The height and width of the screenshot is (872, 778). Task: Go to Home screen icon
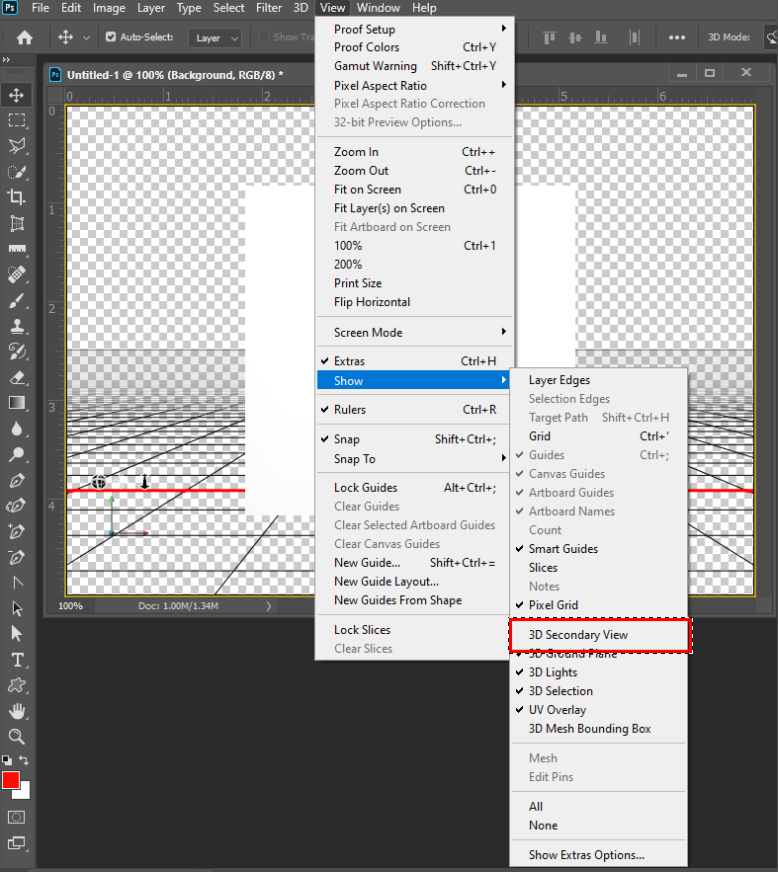click(24, 37)
